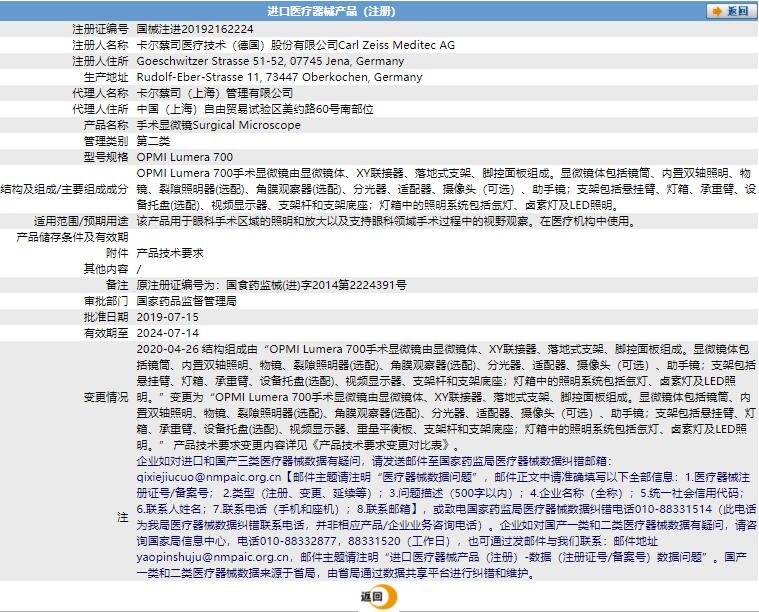
Task: Click the change record date 2020-04-26
Action: 167,349
